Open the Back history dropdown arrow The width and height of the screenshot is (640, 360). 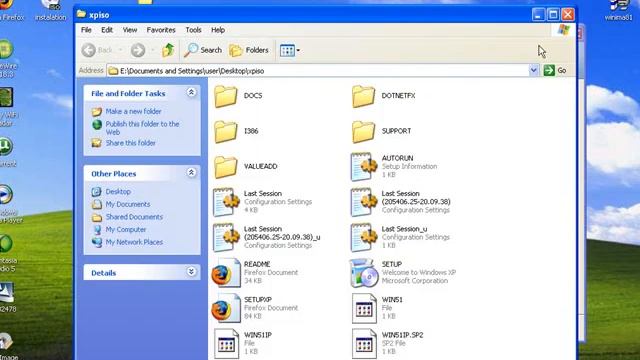pos(120,50)
